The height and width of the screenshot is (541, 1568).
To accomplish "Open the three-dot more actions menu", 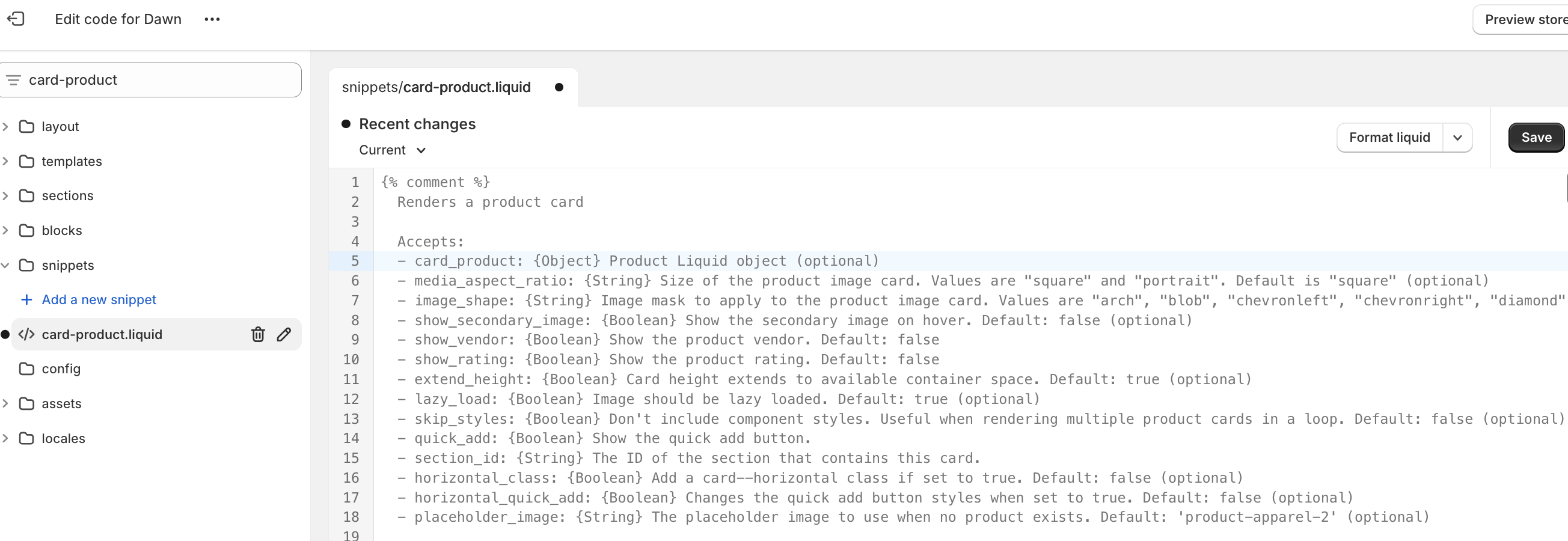I will [x=212, y=19].
